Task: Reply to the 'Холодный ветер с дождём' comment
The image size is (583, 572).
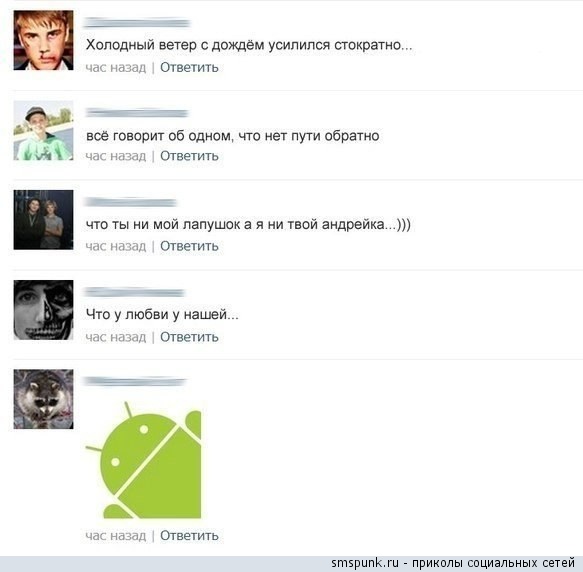Action: click(189, 67)
